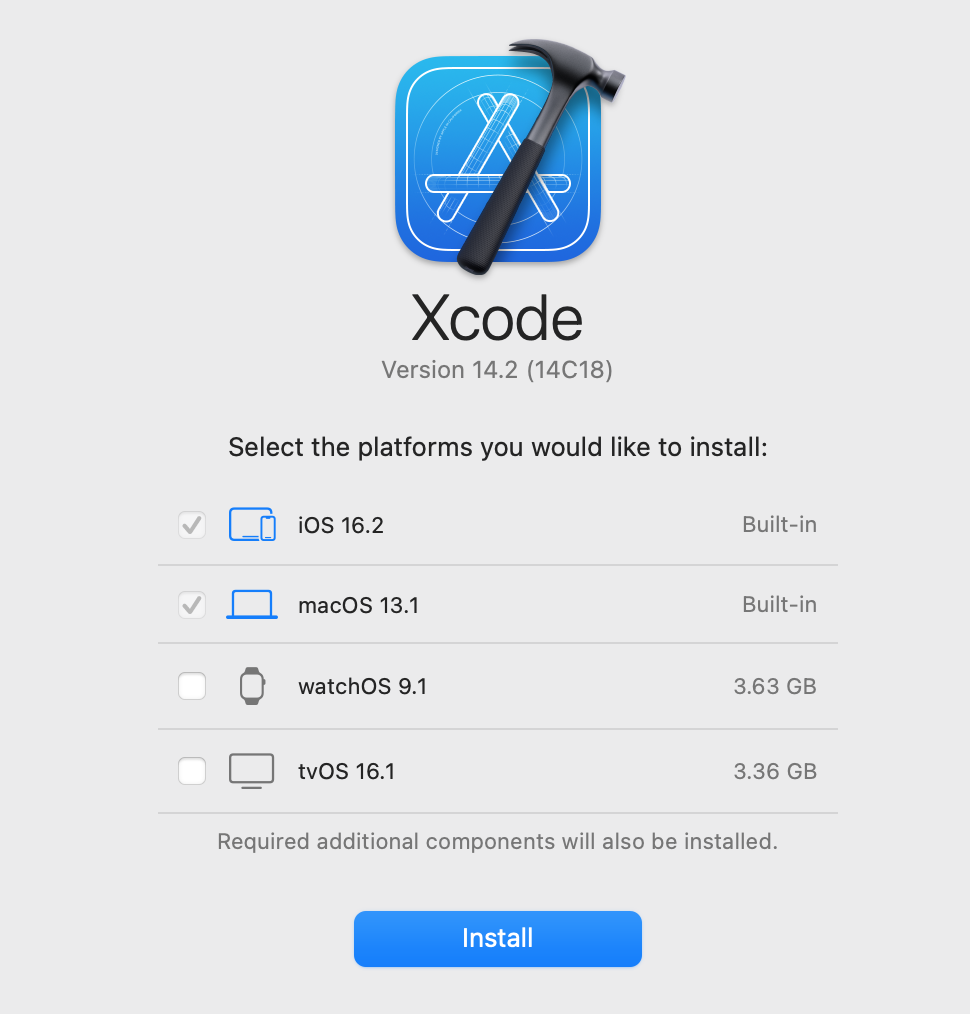This screenshot has width=970, height=1014.
Task: Select the tvOS 16.1 label
Action: tap(347, 771)
